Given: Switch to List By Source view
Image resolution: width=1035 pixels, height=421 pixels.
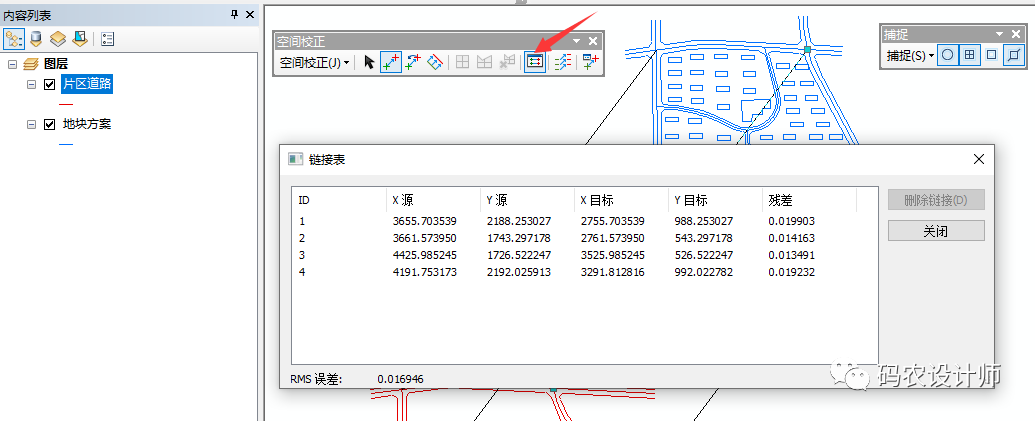Looking at the screenshot, I should tap(36, 39).
